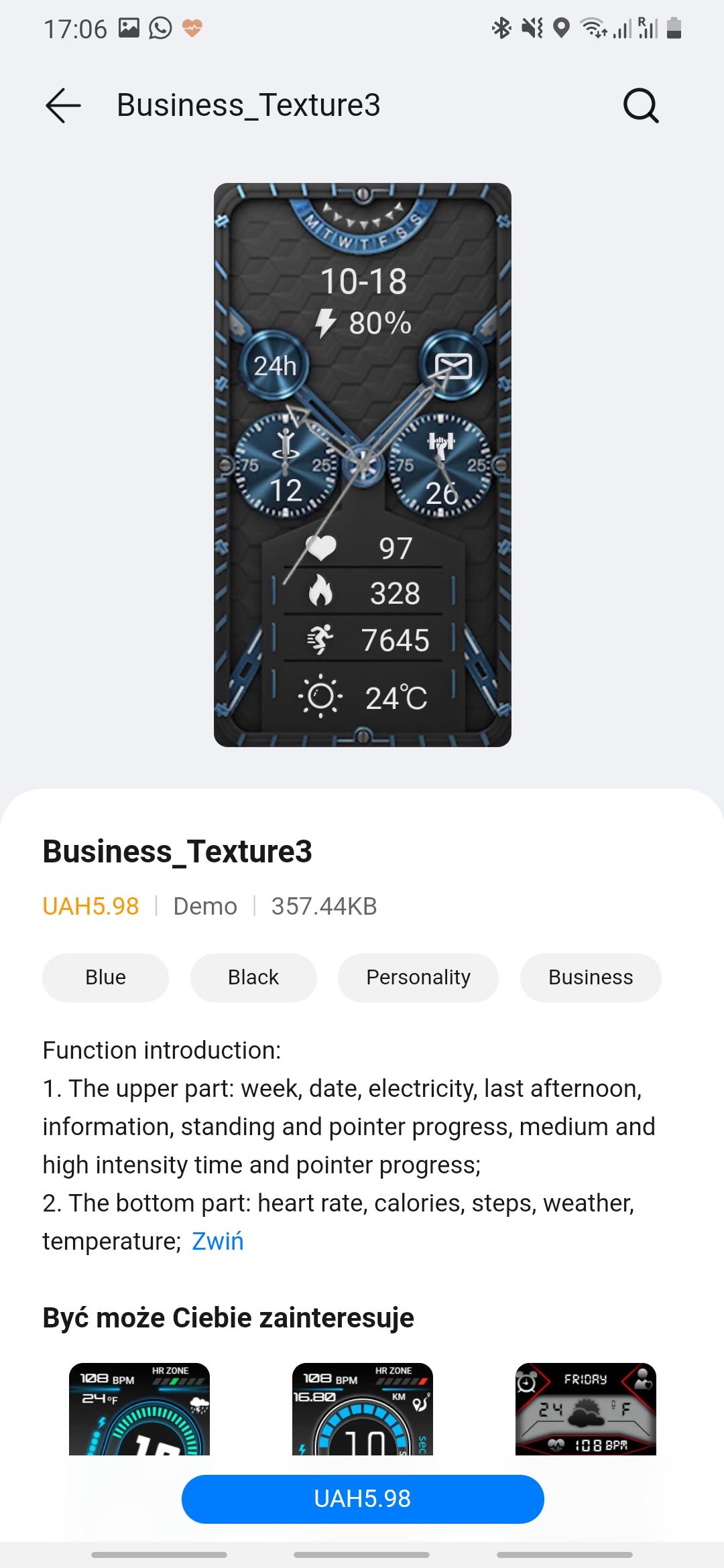Tap the gallery notification icon

pos(129,28)
